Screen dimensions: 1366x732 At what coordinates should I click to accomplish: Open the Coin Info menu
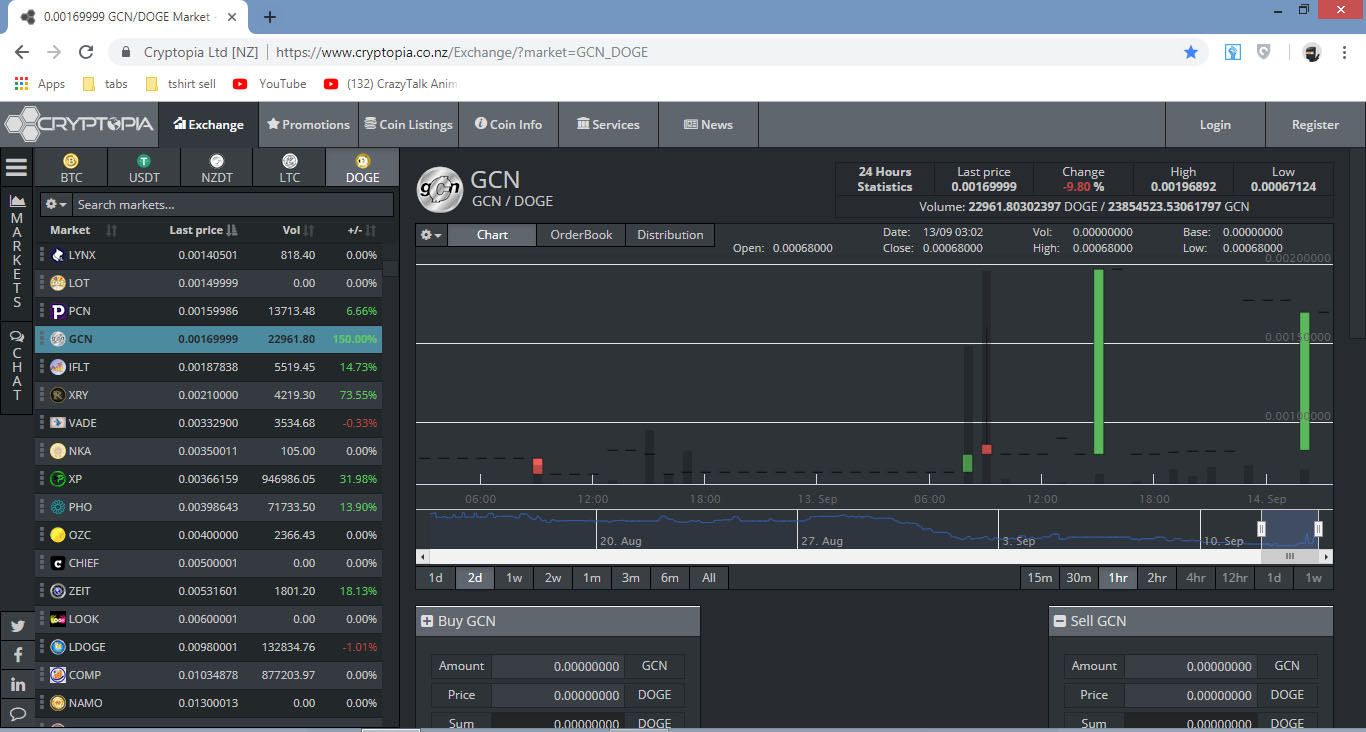(508, 125)
